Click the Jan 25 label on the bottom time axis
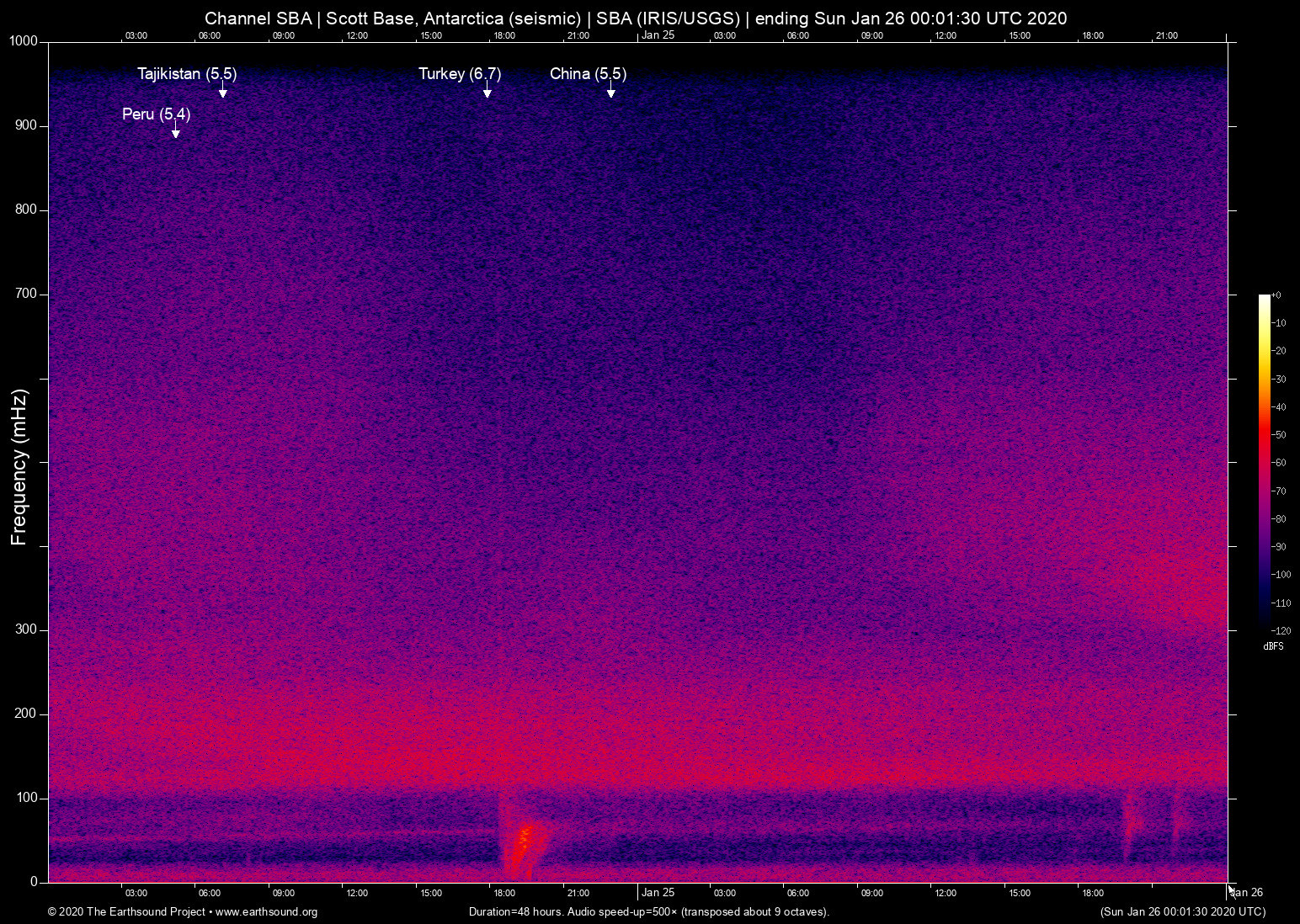1300x924 pixels. pos(658,892)
